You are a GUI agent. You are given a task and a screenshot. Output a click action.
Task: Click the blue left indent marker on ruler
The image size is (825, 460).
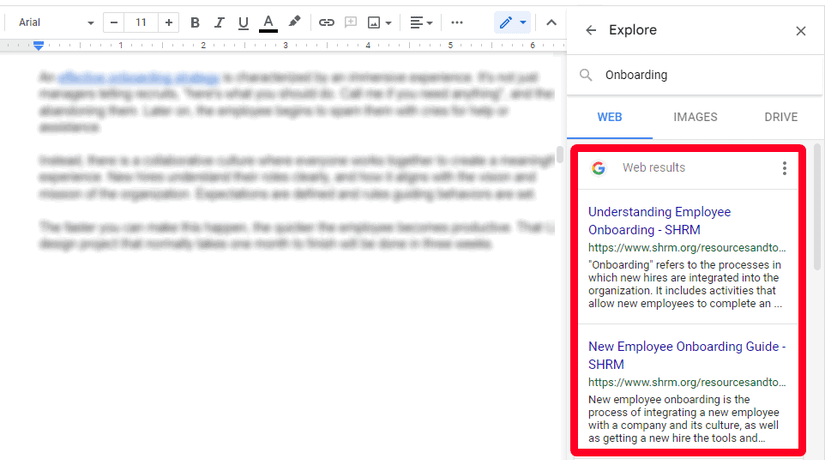point(38,46)
